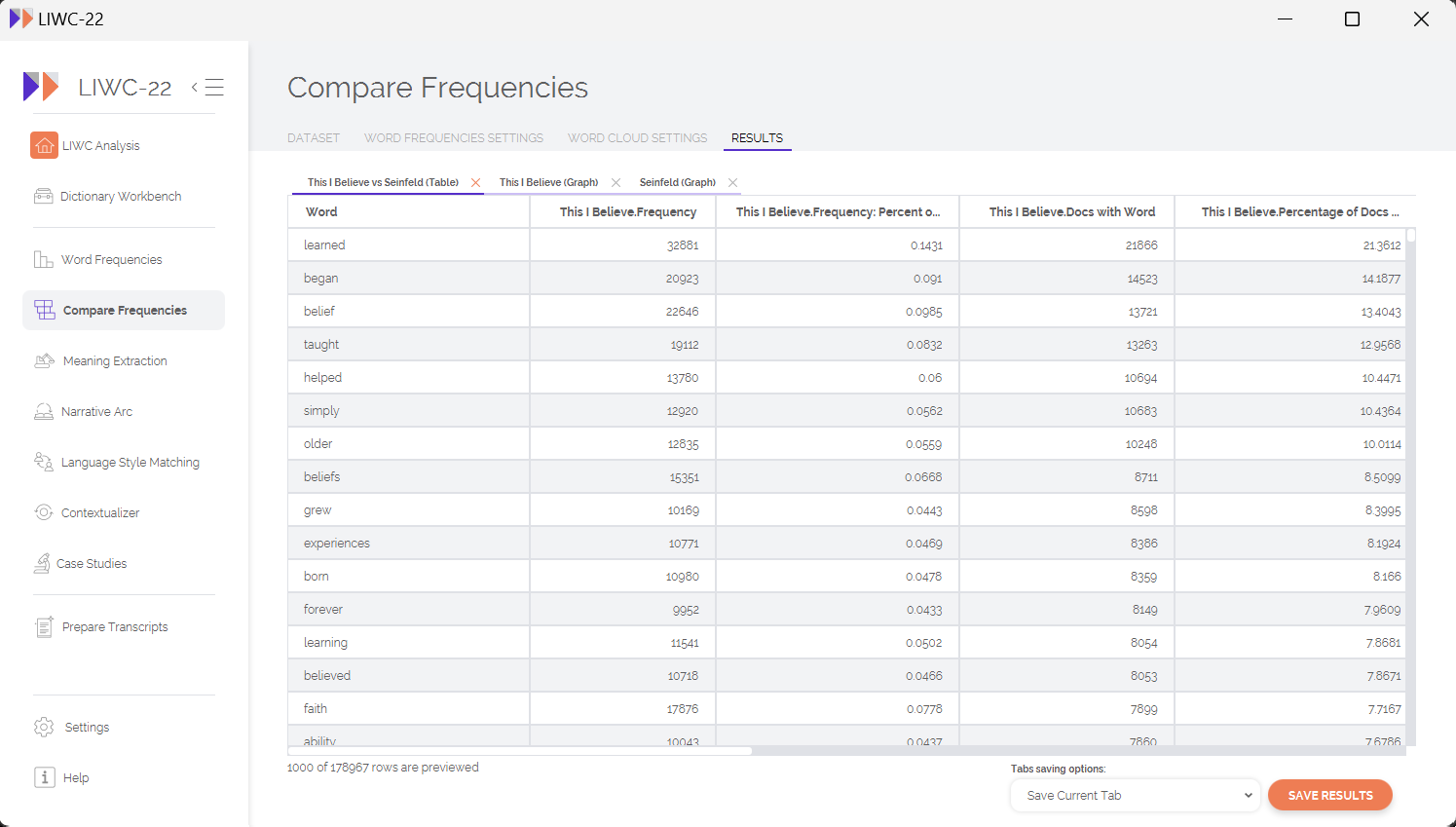
Task: Open WORD FREQUENCIES SETTINGS tab
Action: 454,138
